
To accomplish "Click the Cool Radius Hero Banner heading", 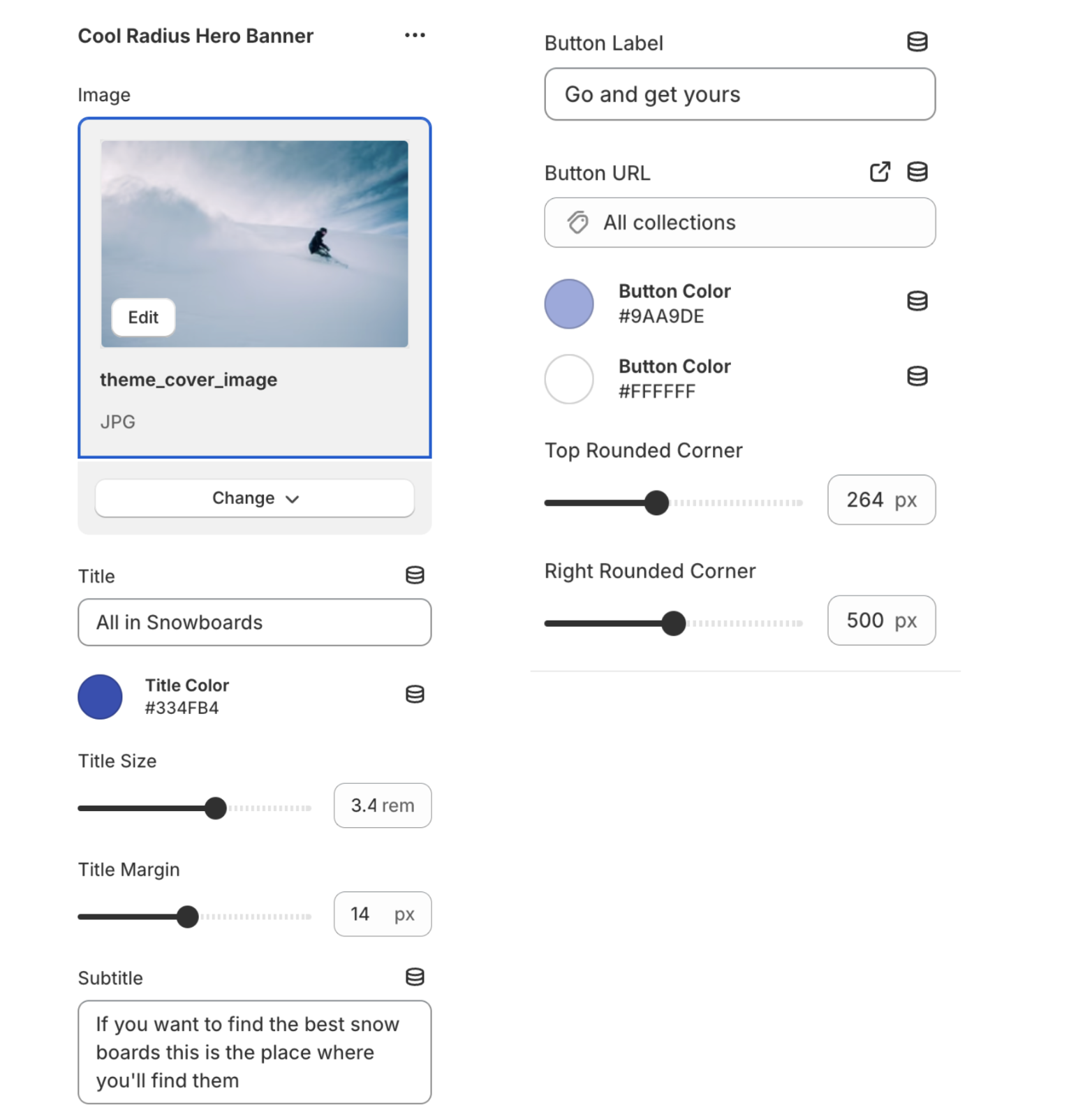I will point(195,36).
